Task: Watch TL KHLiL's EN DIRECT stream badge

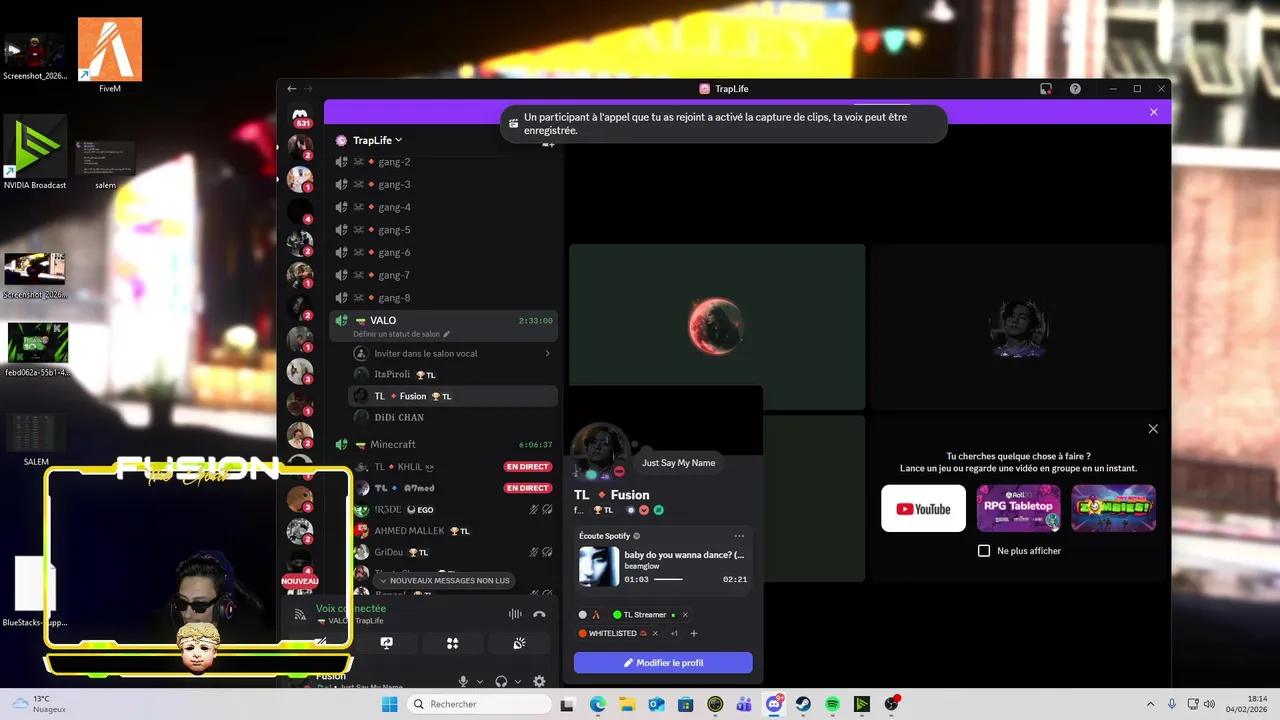Action: [x=527, y=467]
